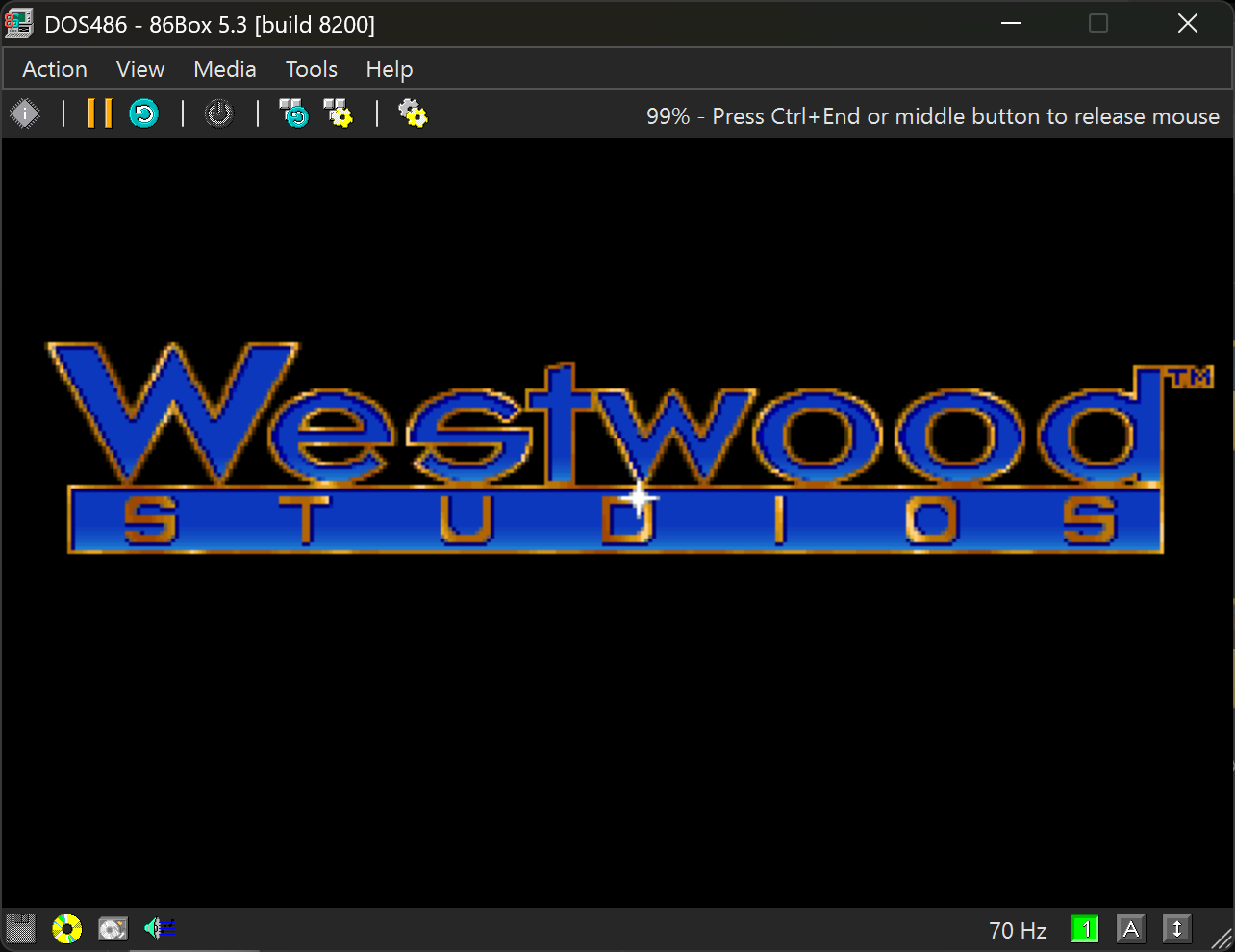
Task: Open machine Settings via the double-gear icon
Action: (x=413, y=114)
